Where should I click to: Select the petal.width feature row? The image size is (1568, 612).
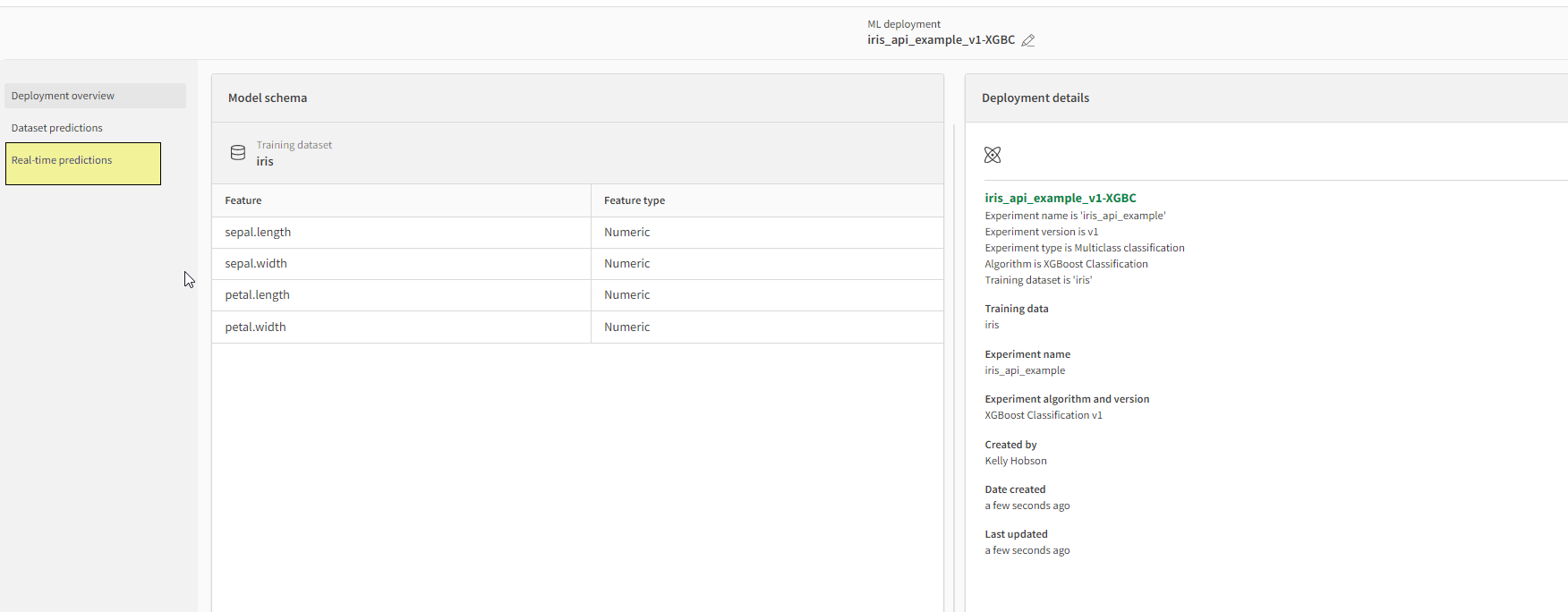pyautogui.click(x=255, y=327)
